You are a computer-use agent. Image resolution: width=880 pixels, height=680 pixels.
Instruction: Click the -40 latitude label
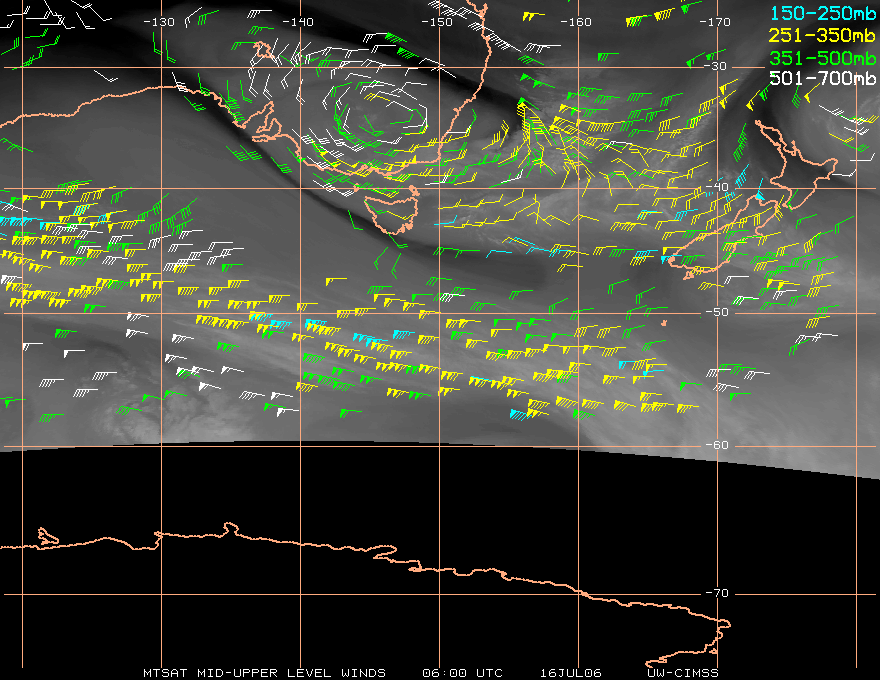coord(717,188)
